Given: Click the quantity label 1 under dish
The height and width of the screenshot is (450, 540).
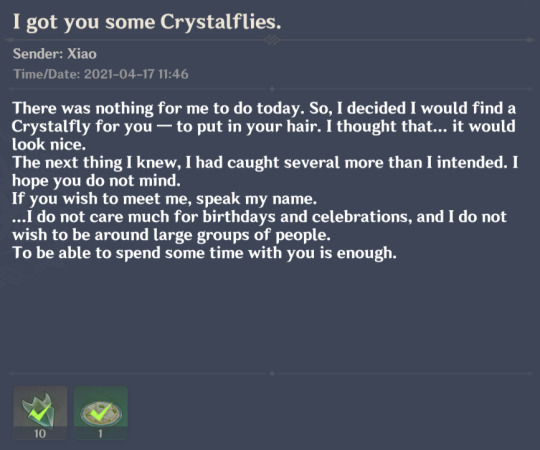Looking at the screenshot, I should (x=100, y=434).
